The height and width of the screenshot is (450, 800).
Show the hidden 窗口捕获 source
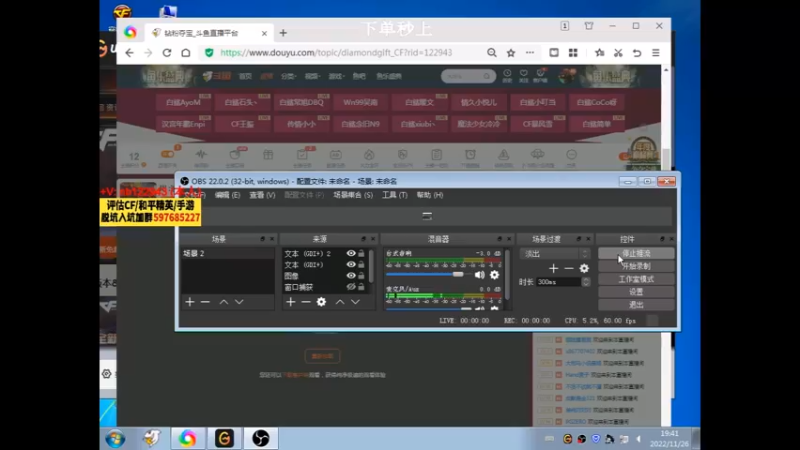[x=351, y=287]
